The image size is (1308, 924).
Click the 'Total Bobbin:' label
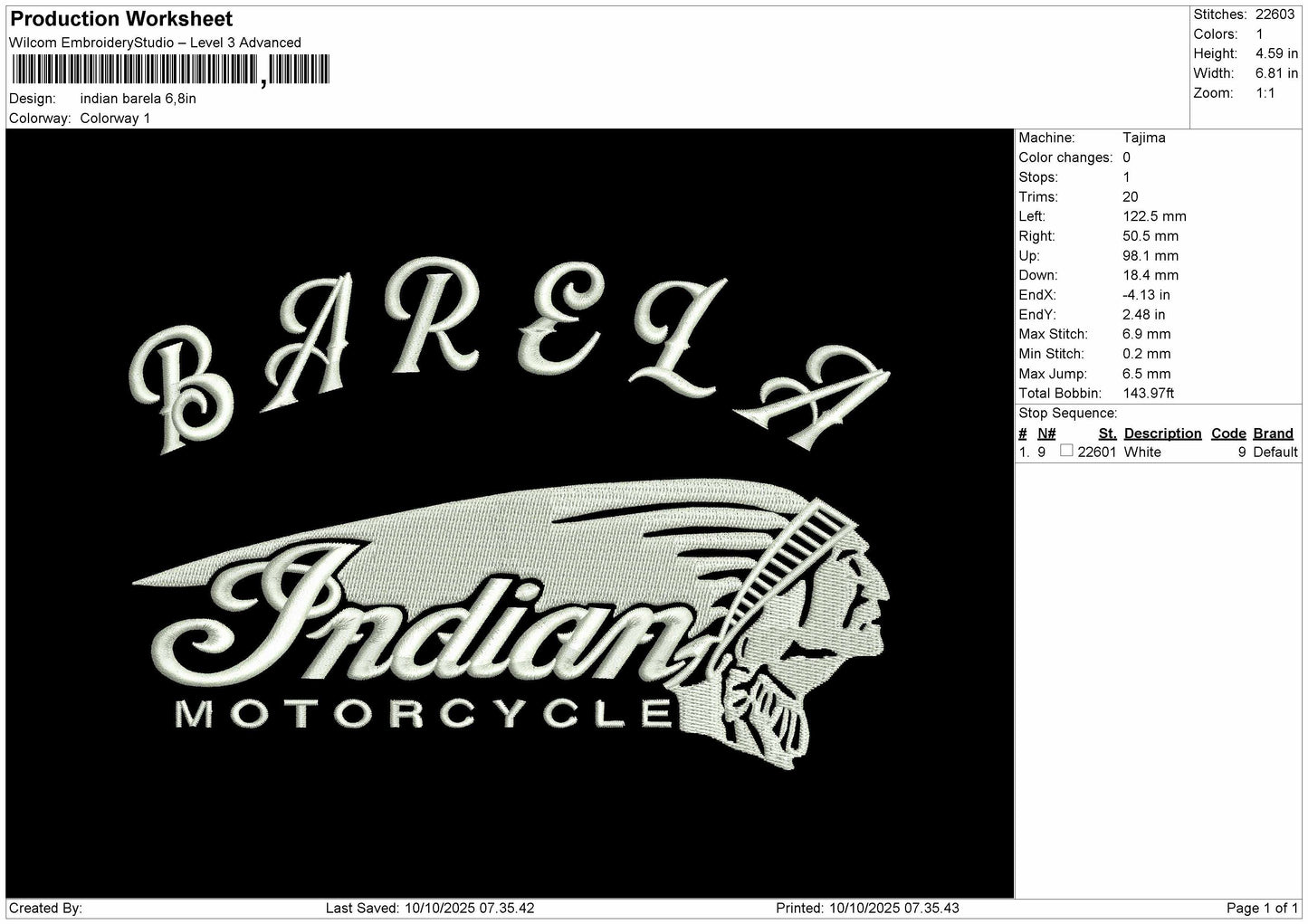(x=1060, y=394)
